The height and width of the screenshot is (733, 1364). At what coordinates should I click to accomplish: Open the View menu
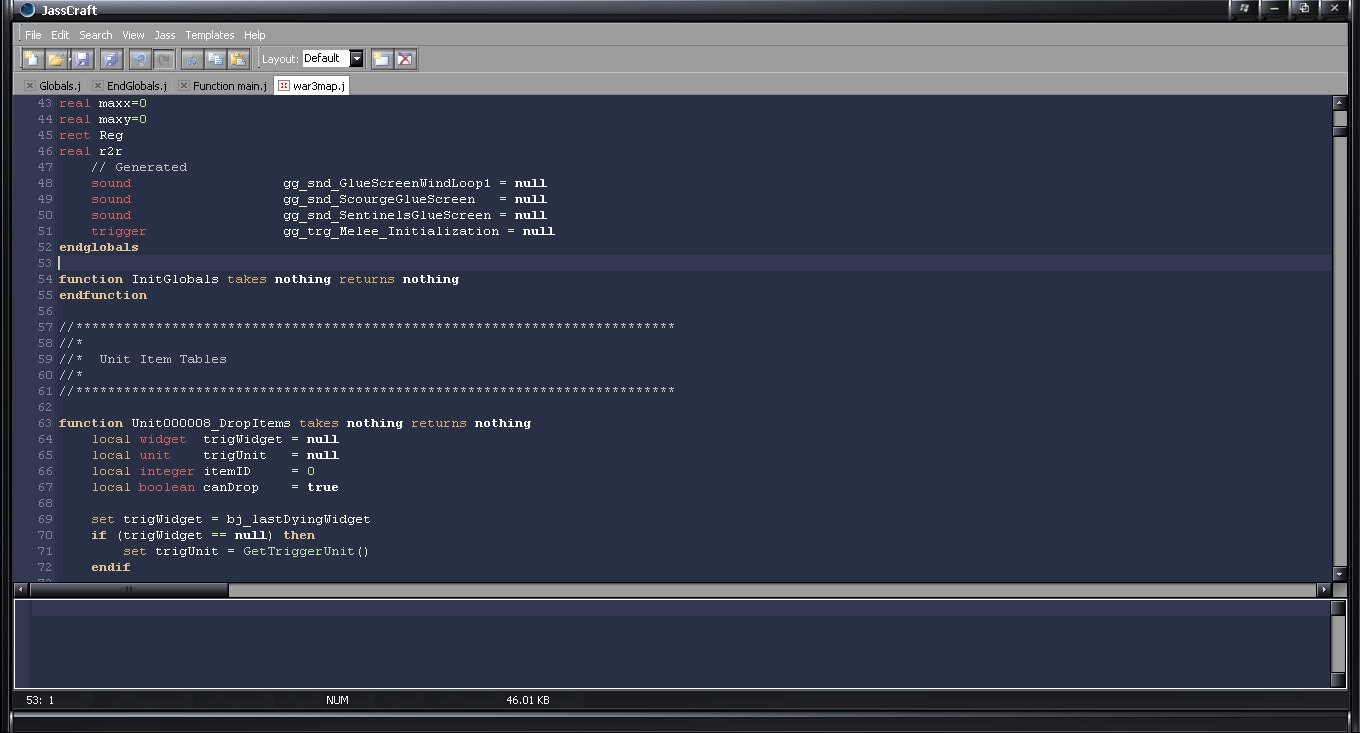pos(133,35)
